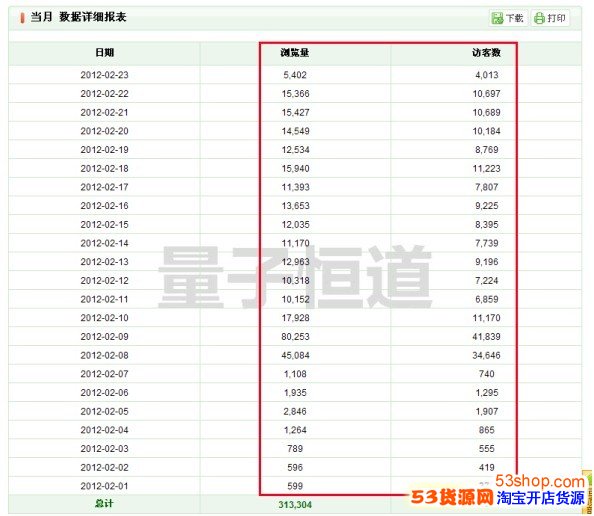This screenshot has height=516, width=594.
Task: Open the 53shop.com watermark link
Action: pyautogui.click(x=540, y=482)
